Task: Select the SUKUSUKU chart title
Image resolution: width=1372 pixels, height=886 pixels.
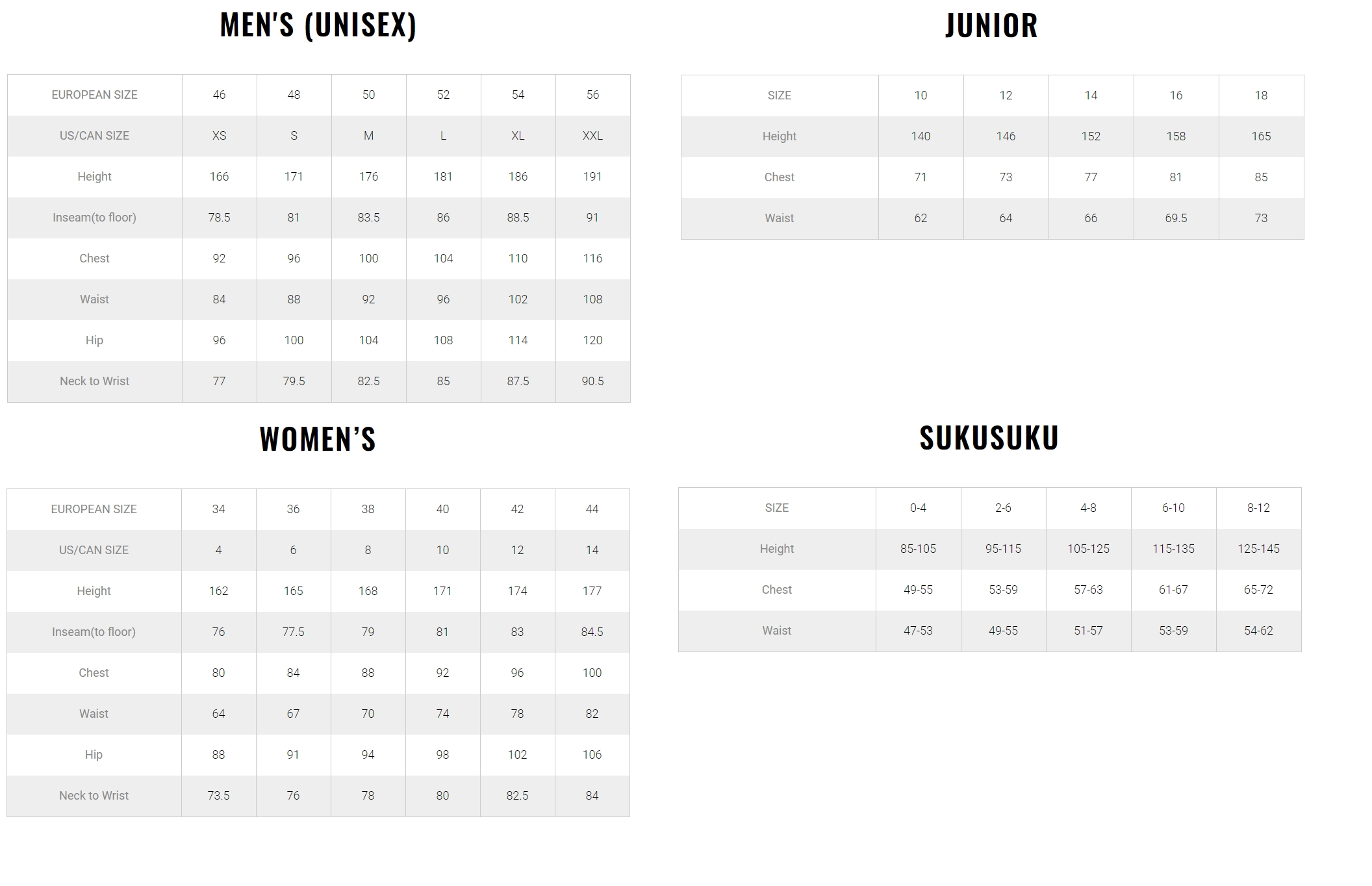Action: tap(989, 438)
